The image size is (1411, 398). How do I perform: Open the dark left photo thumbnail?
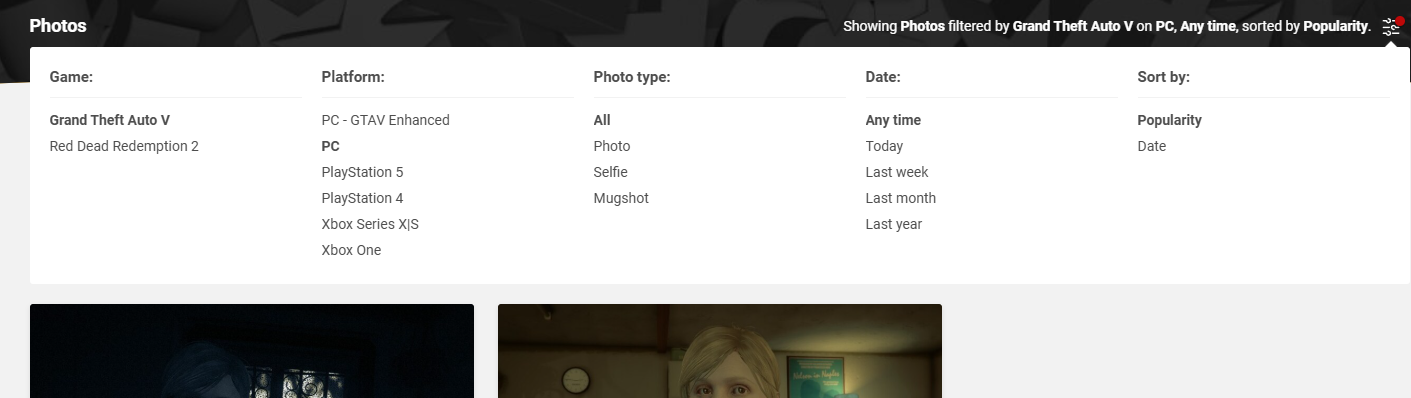[252, 351]
